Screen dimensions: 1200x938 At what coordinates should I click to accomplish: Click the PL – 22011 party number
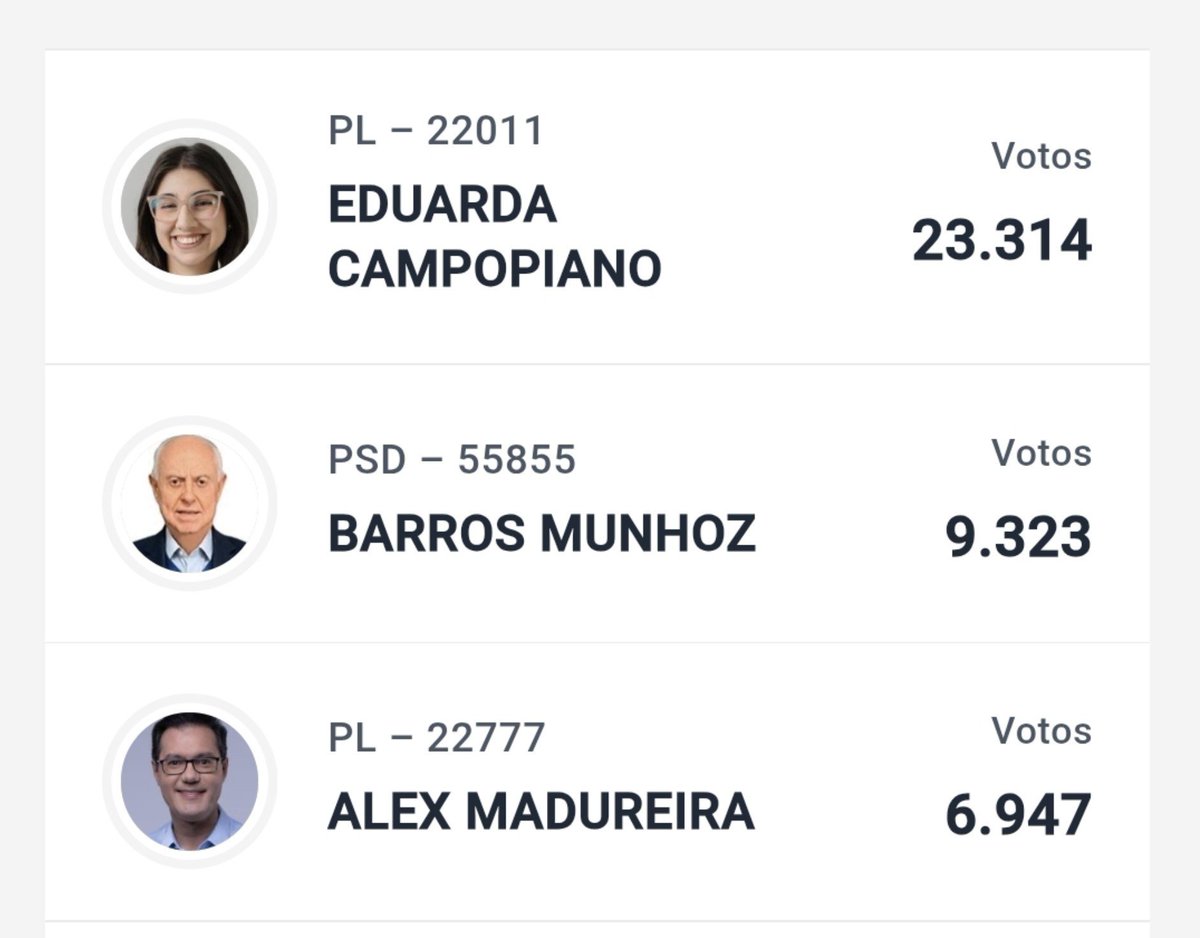436,131
